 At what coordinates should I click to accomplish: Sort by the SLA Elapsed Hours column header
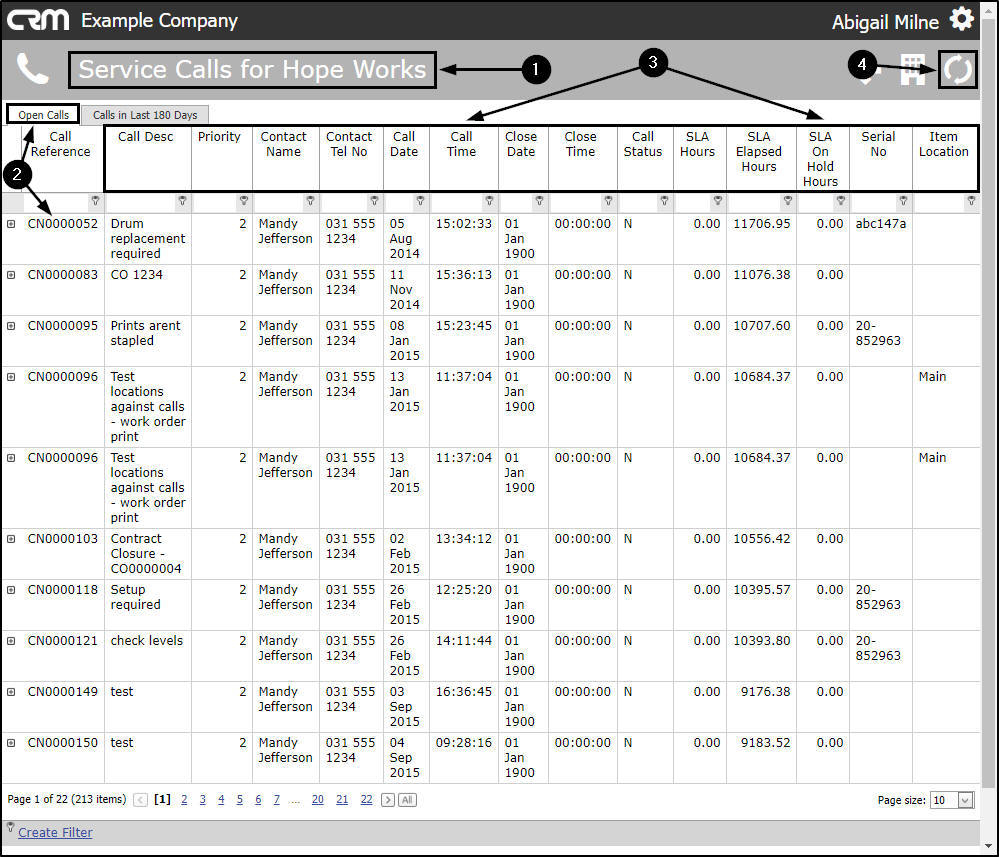(x=759, y=152)
